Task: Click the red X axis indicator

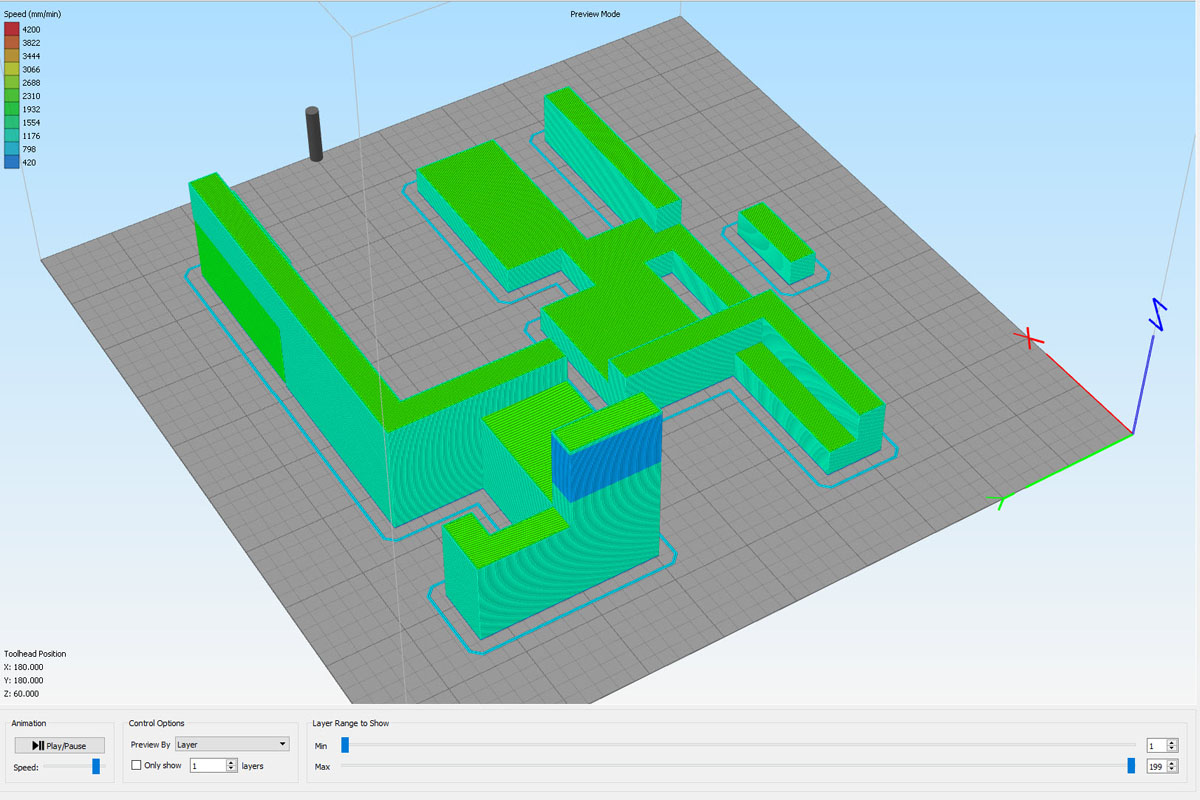Action: [1029, 339]
